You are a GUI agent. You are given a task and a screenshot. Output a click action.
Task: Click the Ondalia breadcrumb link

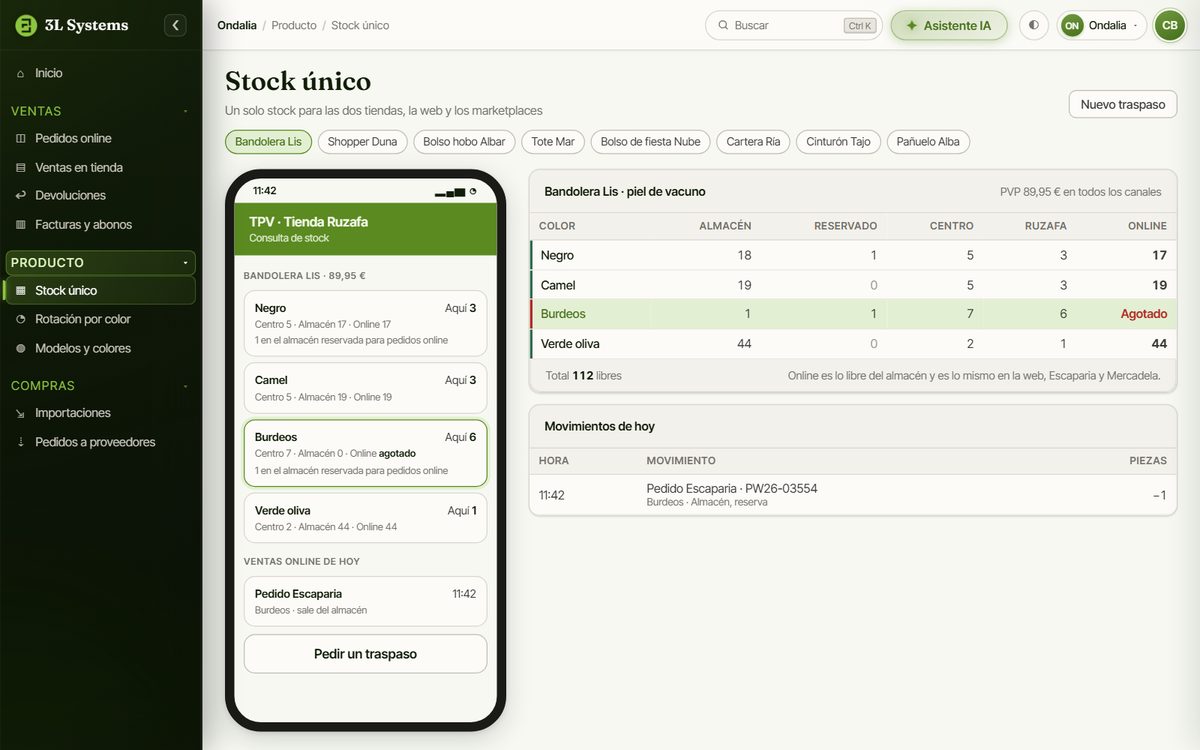click(237, 25)
